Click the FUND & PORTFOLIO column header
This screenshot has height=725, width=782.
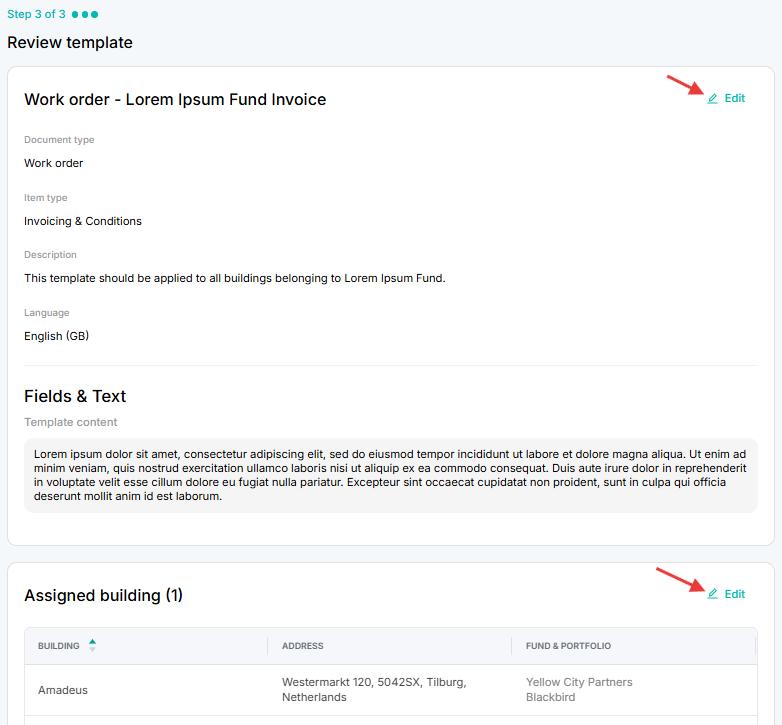[x=568, y=646]
